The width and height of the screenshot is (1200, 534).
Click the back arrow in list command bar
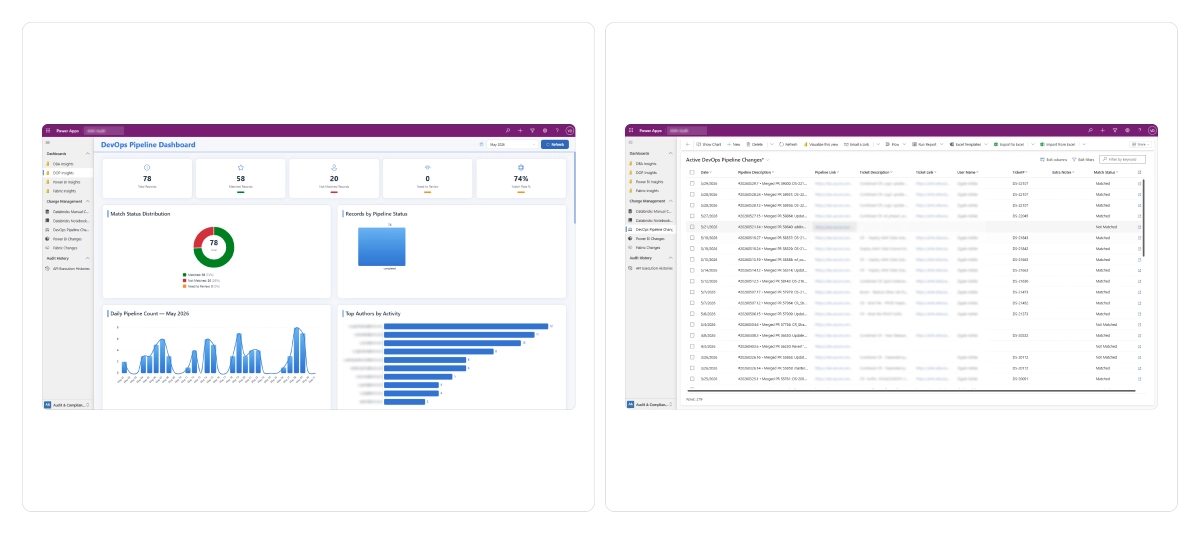[x=688, y=144]
